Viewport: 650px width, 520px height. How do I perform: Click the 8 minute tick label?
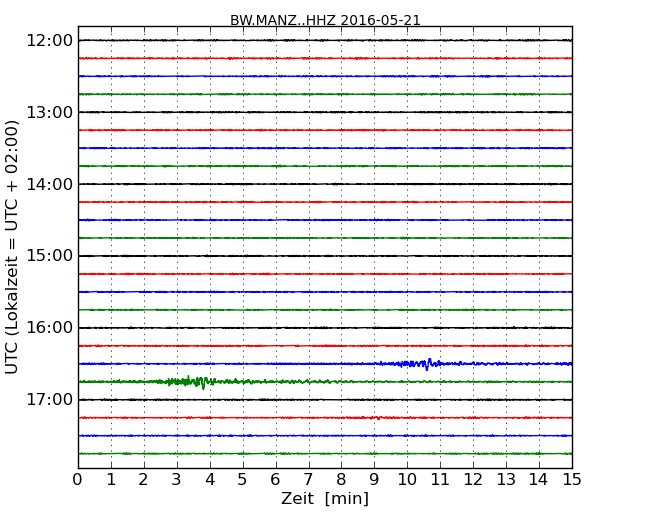(x=342, y=480)
